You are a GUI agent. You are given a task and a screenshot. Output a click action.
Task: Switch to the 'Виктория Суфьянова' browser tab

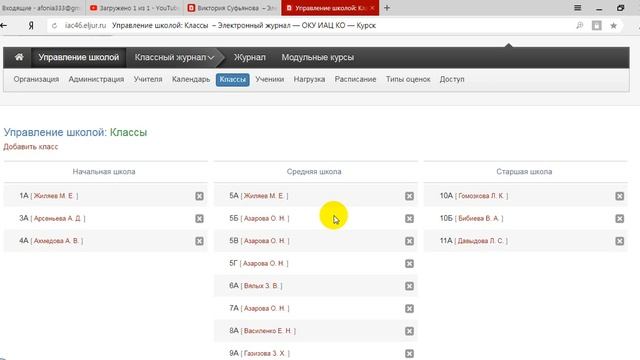232,8
